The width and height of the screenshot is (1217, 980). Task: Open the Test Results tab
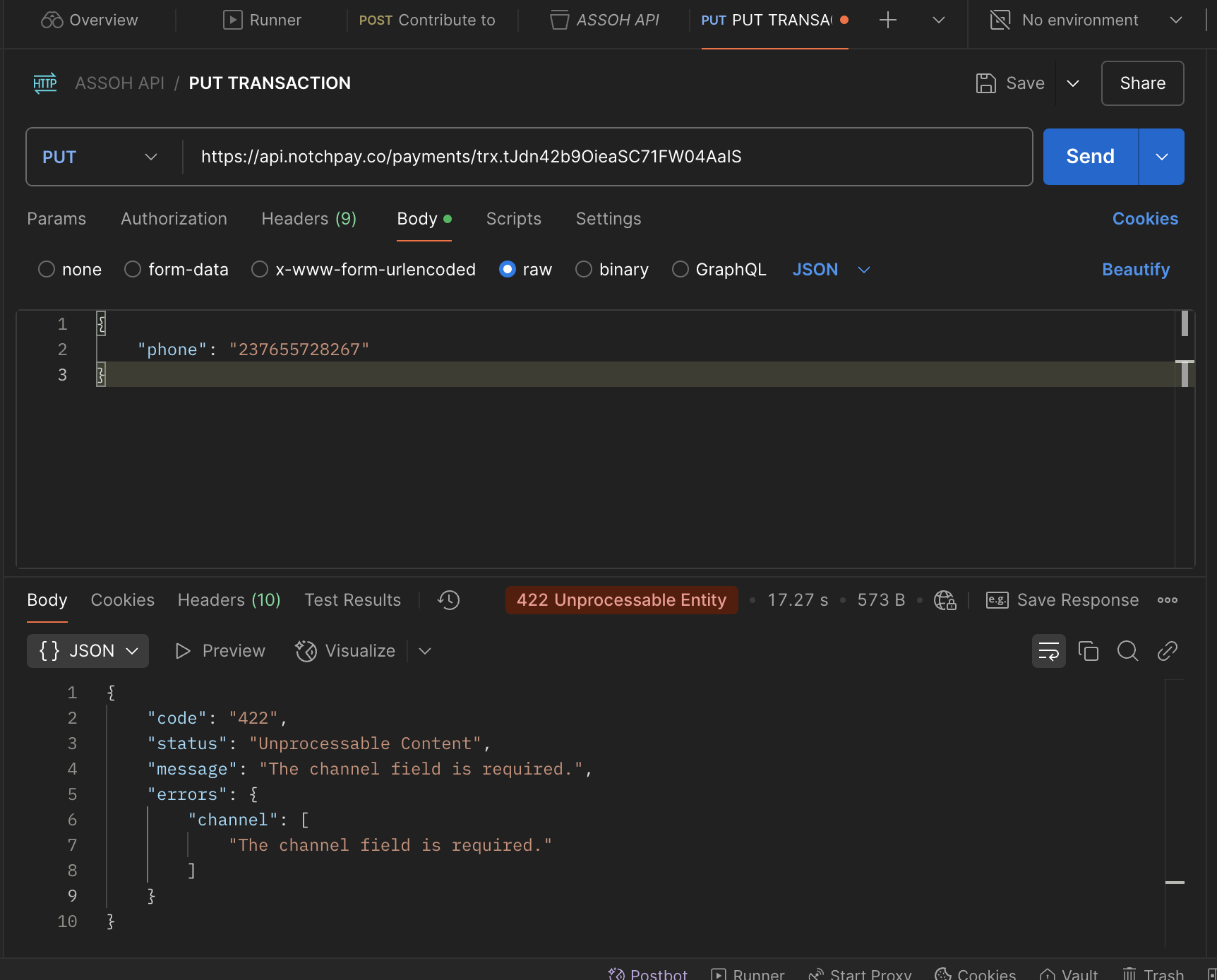[x=353, y=600]
